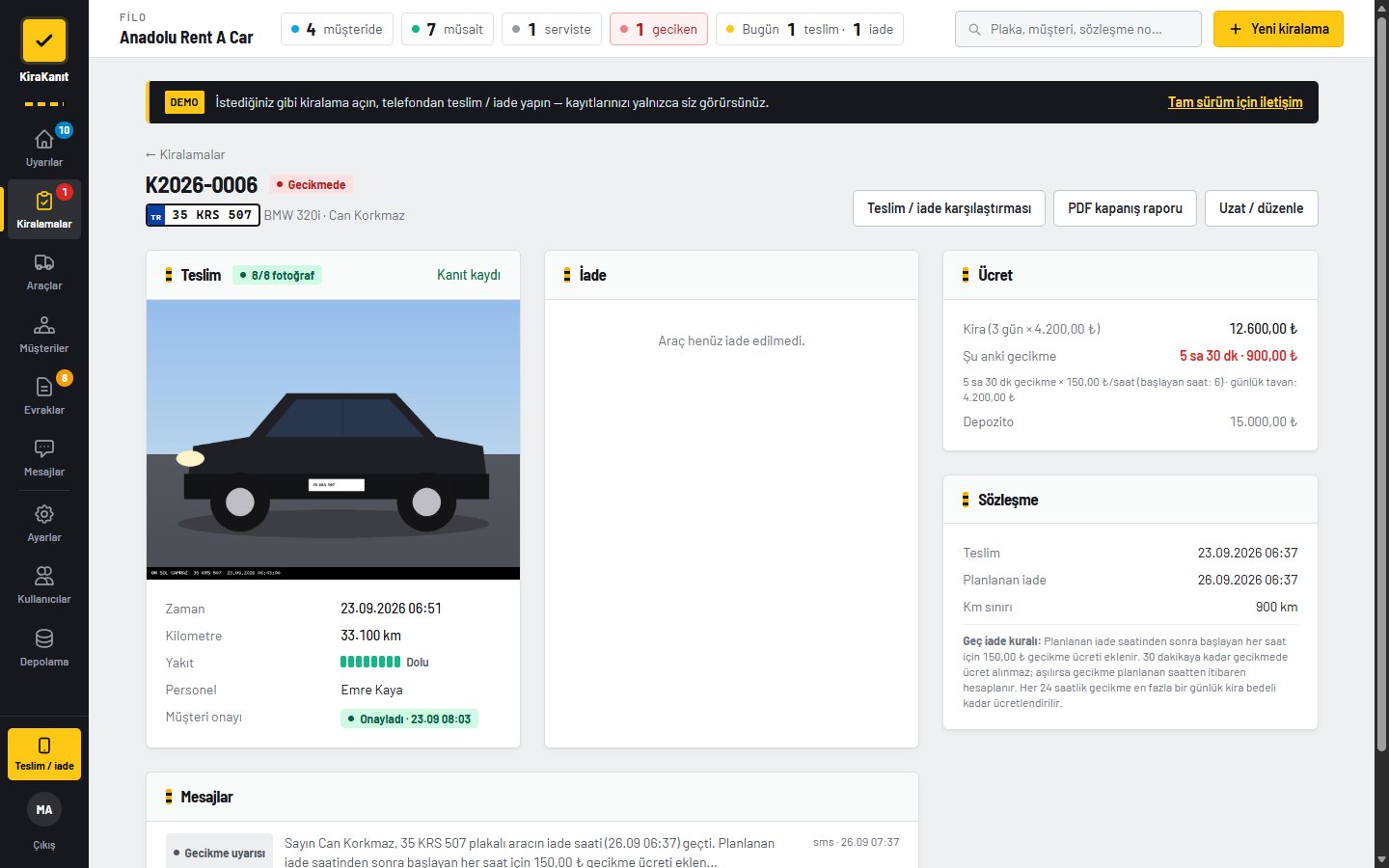Focus the plaka, müşteri search field

[x=1077, y=29]
